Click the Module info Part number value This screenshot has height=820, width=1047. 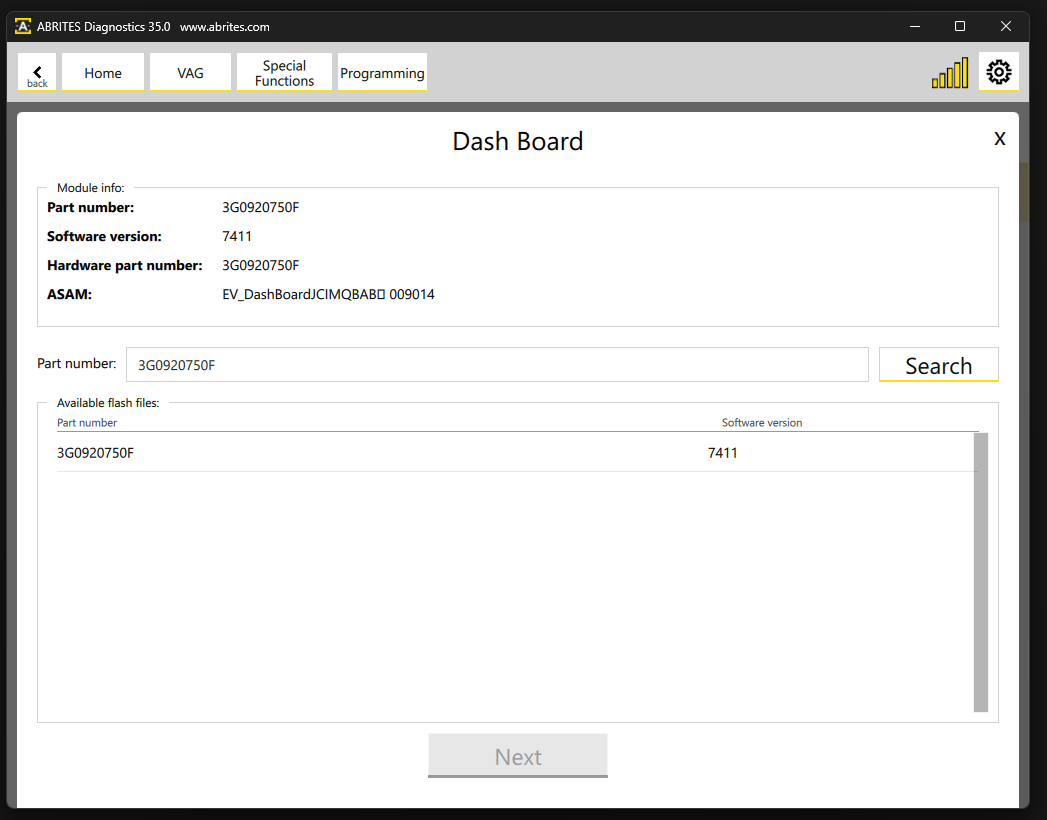(260, 208)
